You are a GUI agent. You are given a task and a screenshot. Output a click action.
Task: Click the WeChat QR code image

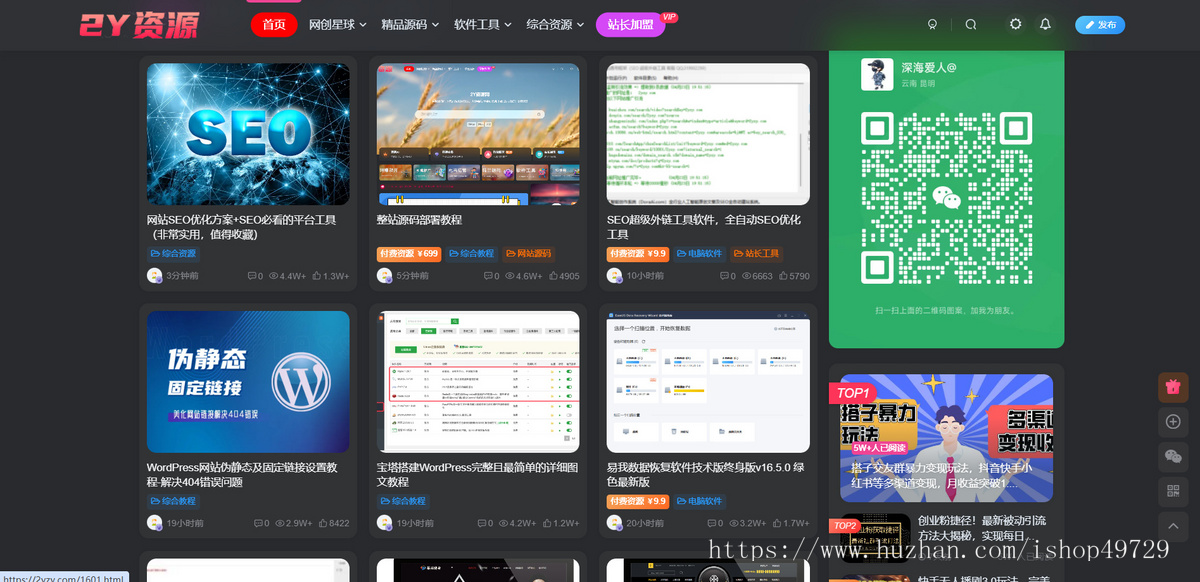click(946, 197)
